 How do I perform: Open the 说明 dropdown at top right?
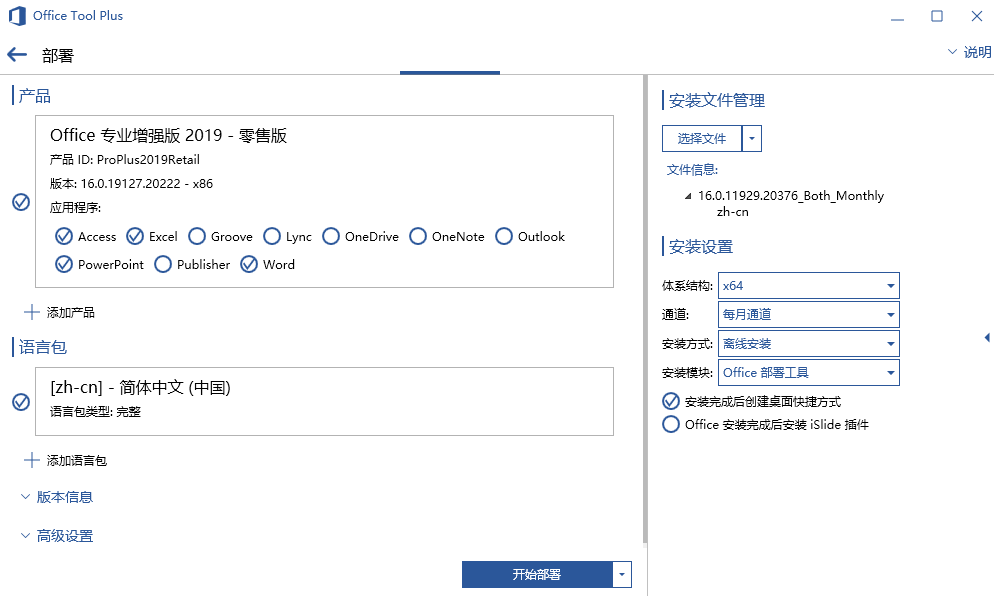[x=969, y=52]
